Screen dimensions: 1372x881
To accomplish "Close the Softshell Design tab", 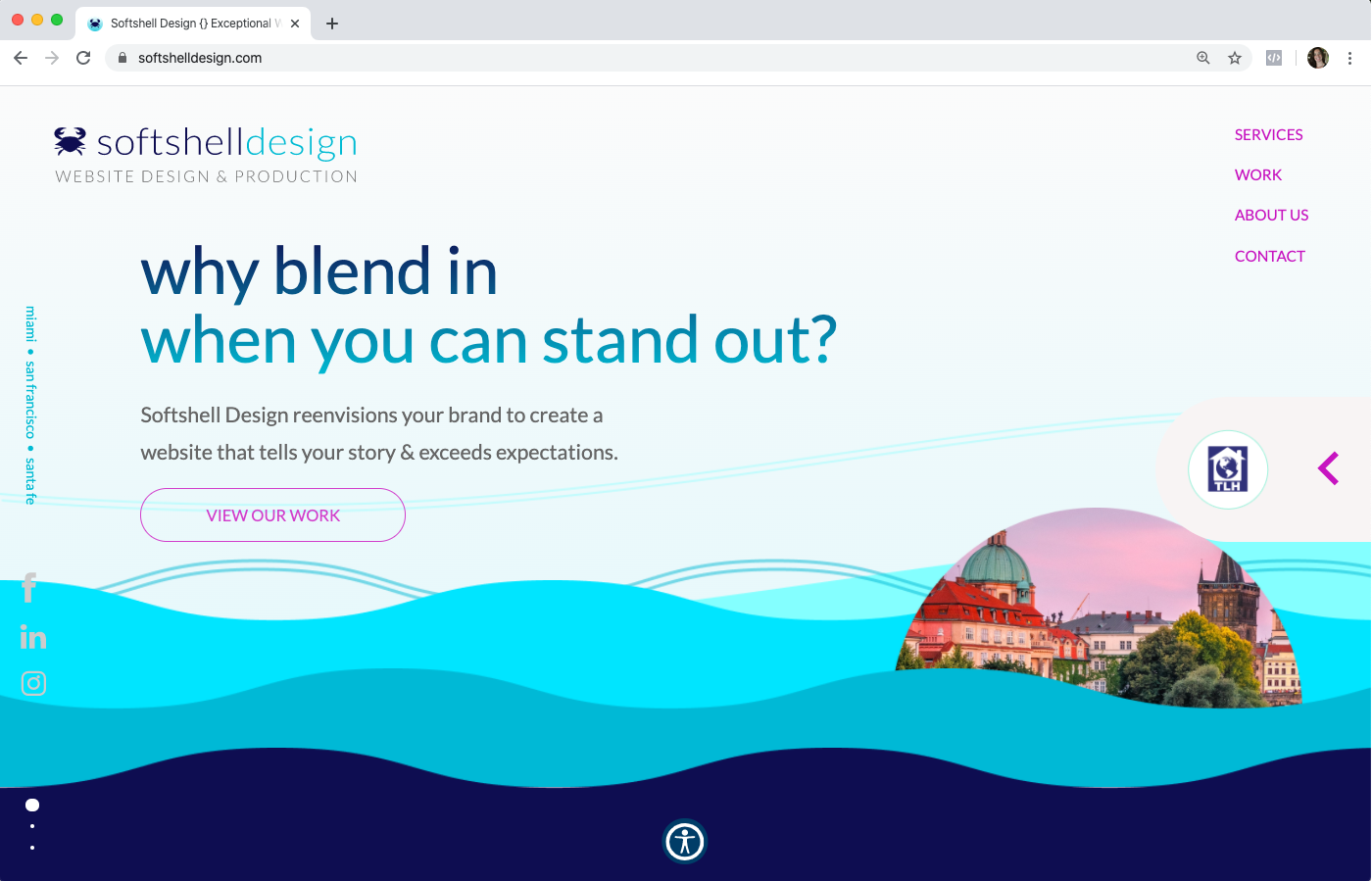I will pos(295,24).
